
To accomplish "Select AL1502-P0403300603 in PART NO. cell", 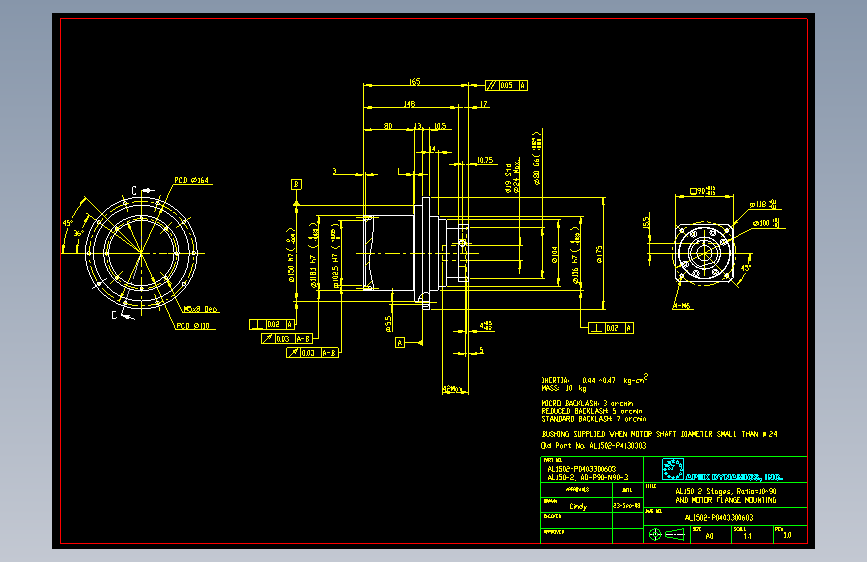I will click(582, 469).
